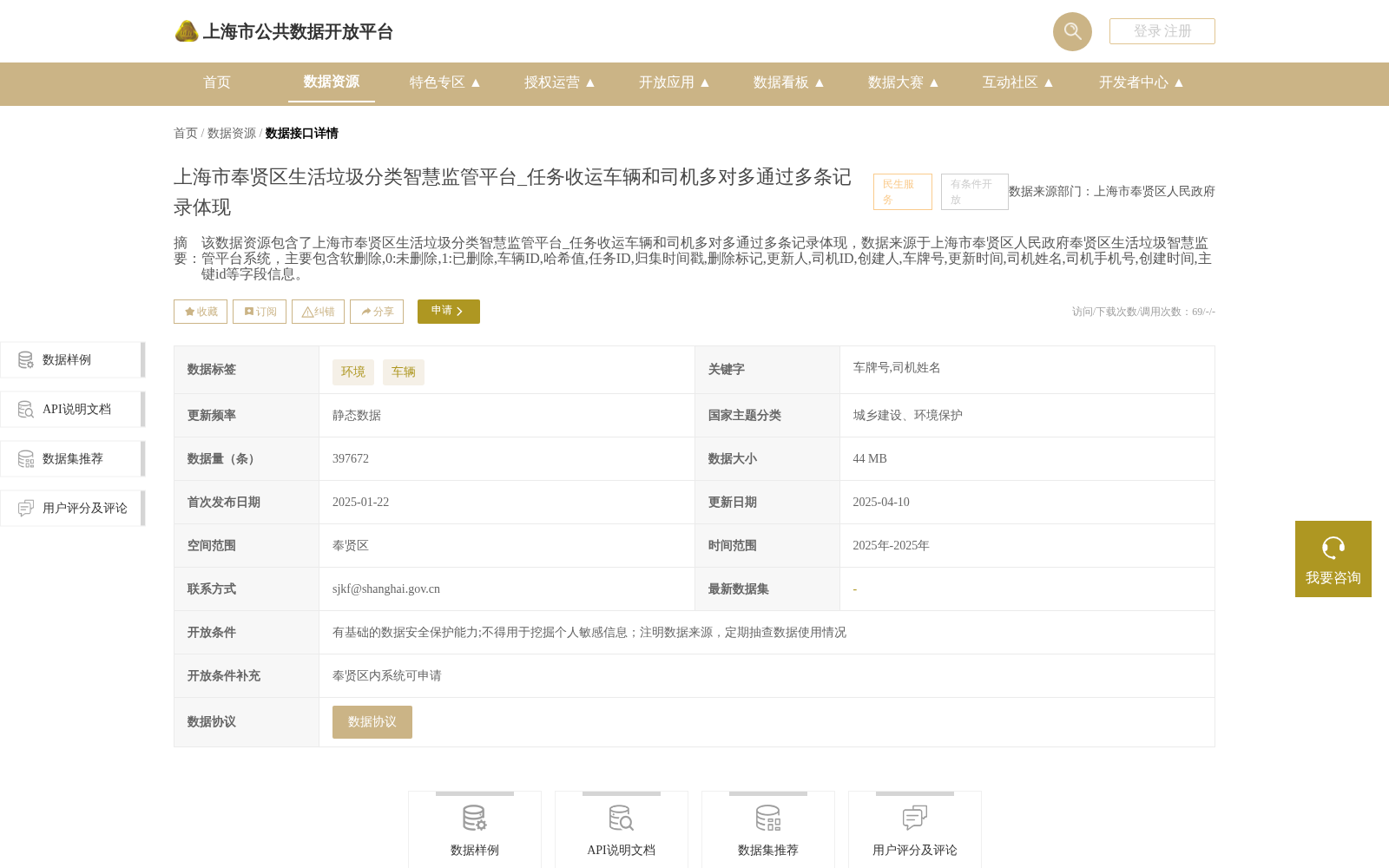Click the 民生服务 category badge
Viewport: 1389px width, 868px height.
pyautogui.click(x=903, y=192)
